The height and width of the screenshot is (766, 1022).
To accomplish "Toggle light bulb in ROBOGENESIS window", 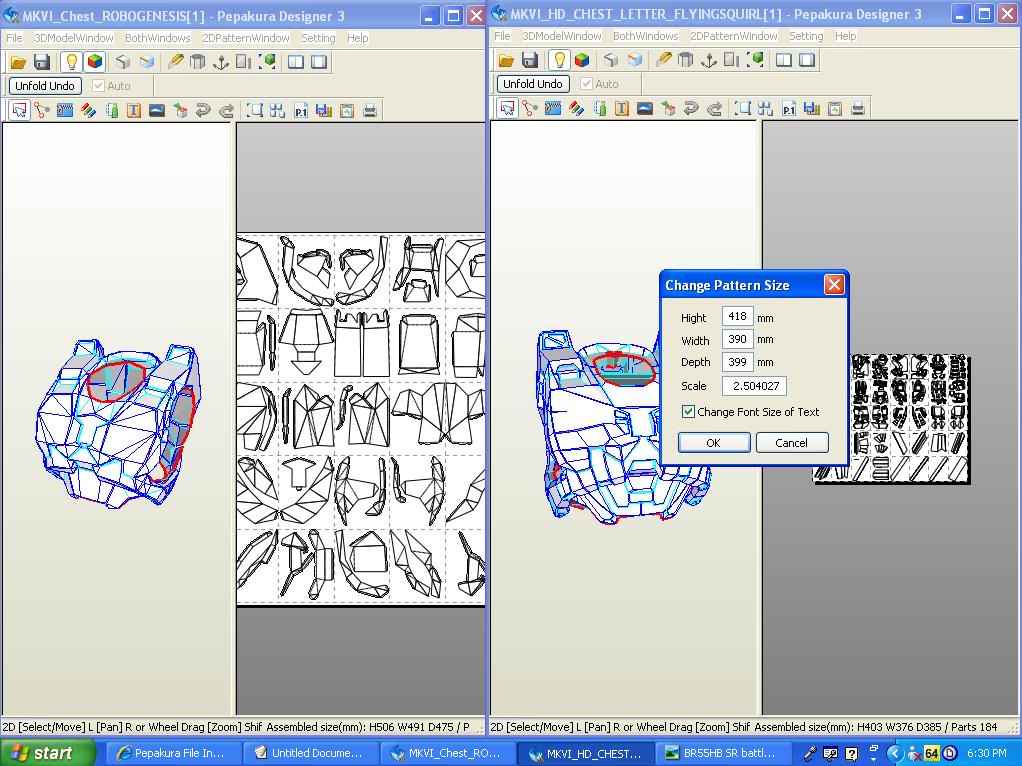I will 71,62.
